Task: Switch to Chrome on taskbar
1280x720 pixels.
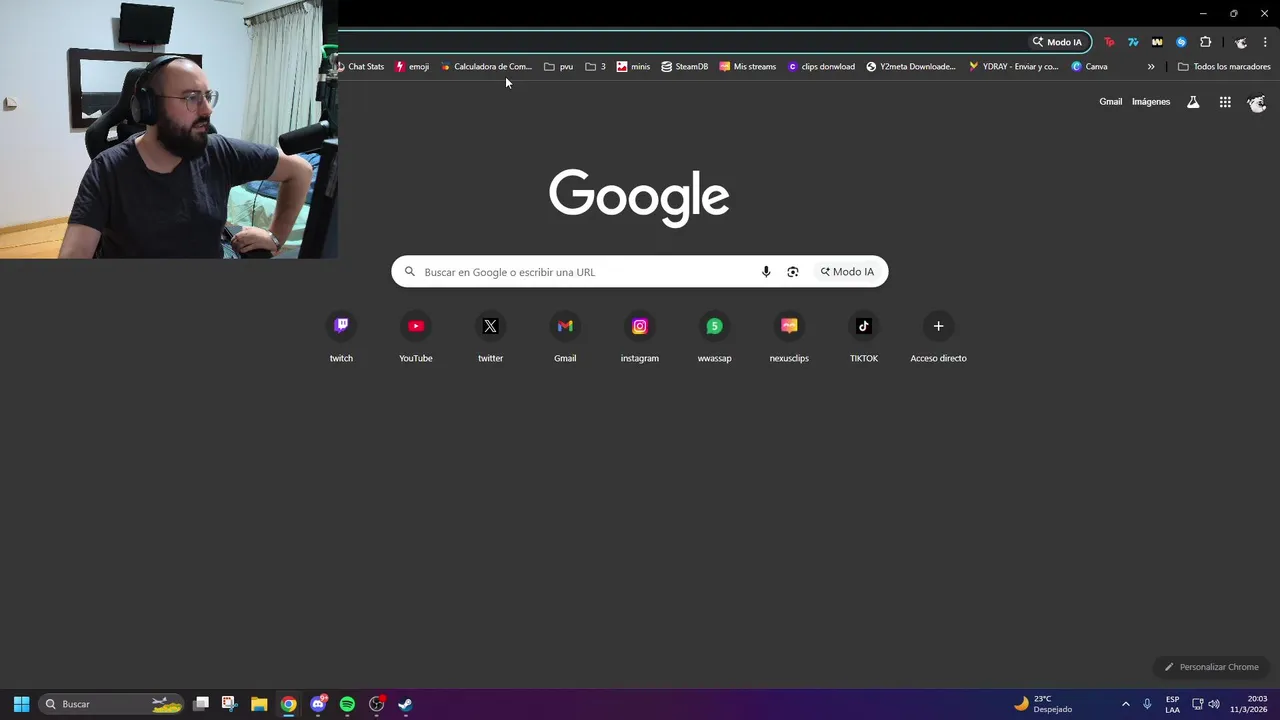Action: [288, 704]
